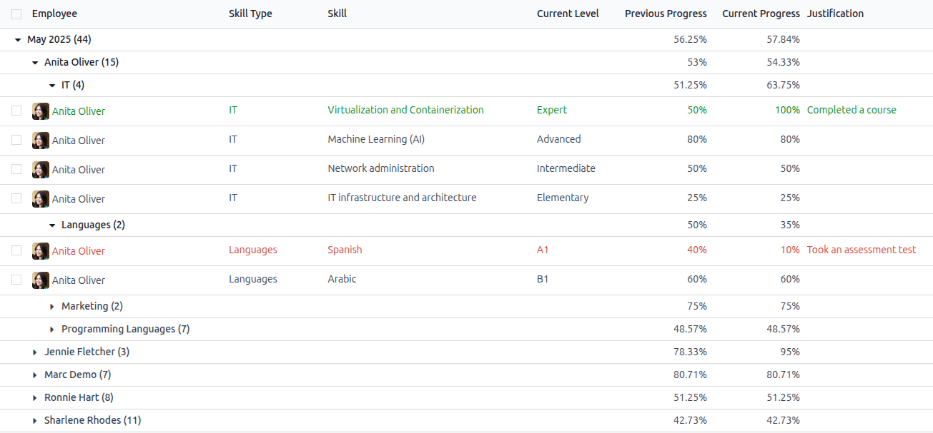
Task: Click Anita Oliver's avatar in Machine Learning row
Action: (40, 140)
